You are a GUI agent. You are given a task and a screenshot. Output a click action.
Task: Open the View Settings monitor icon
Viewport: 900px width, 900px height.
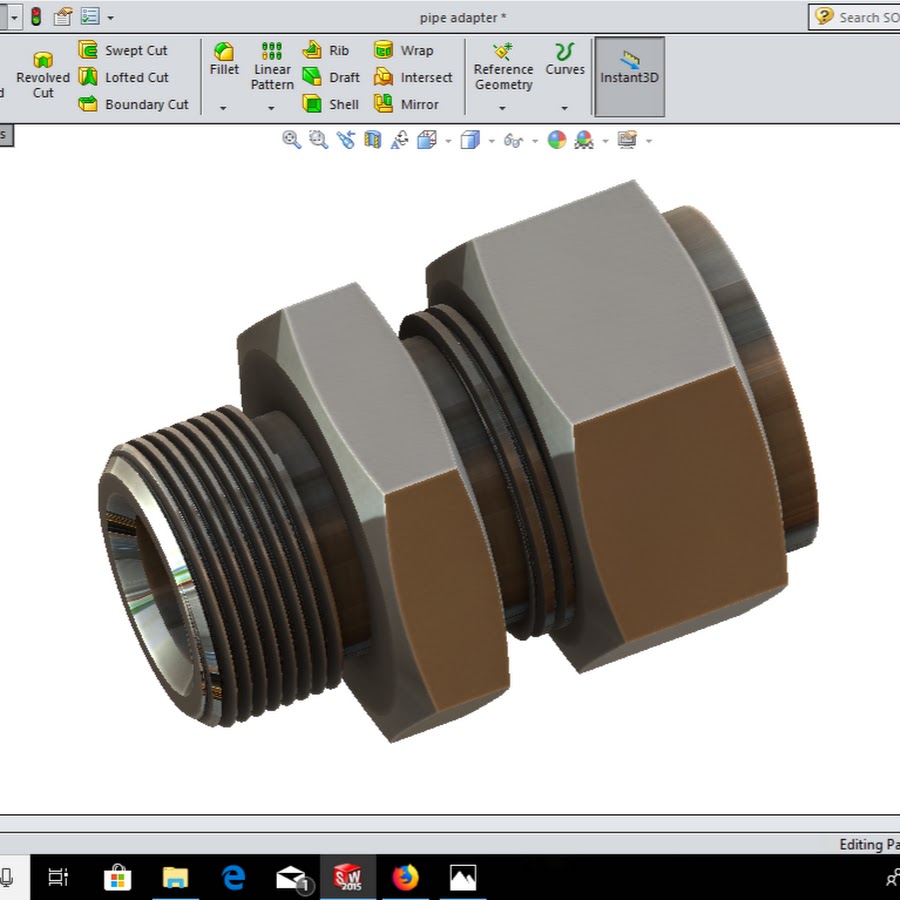[x=627, y=139]
